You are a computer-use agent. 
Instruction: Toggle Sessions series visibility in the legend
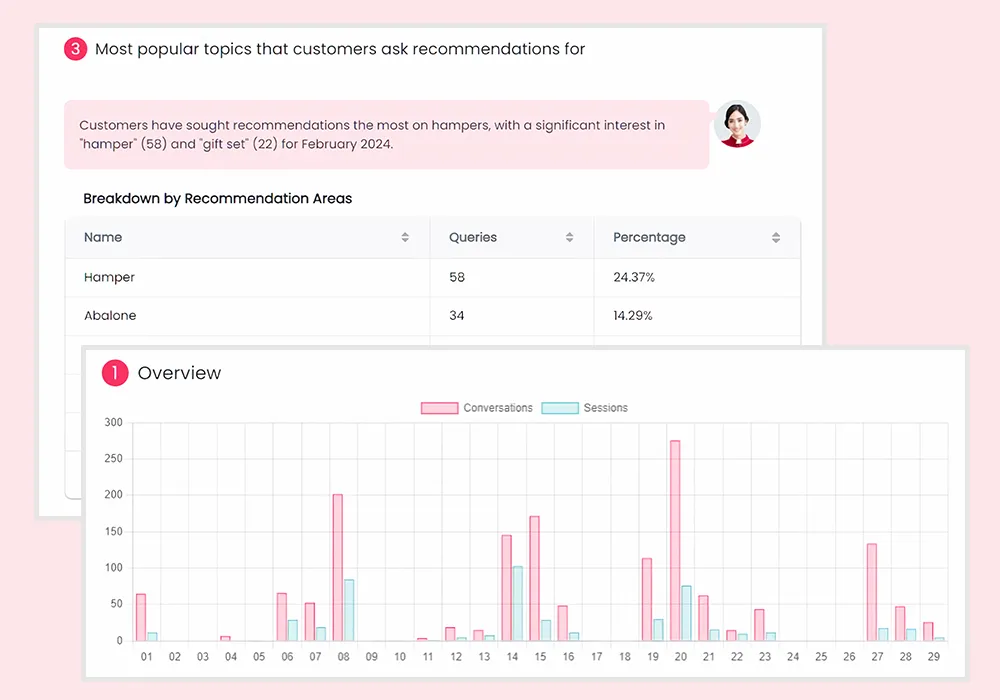click(x=603, y=407)
